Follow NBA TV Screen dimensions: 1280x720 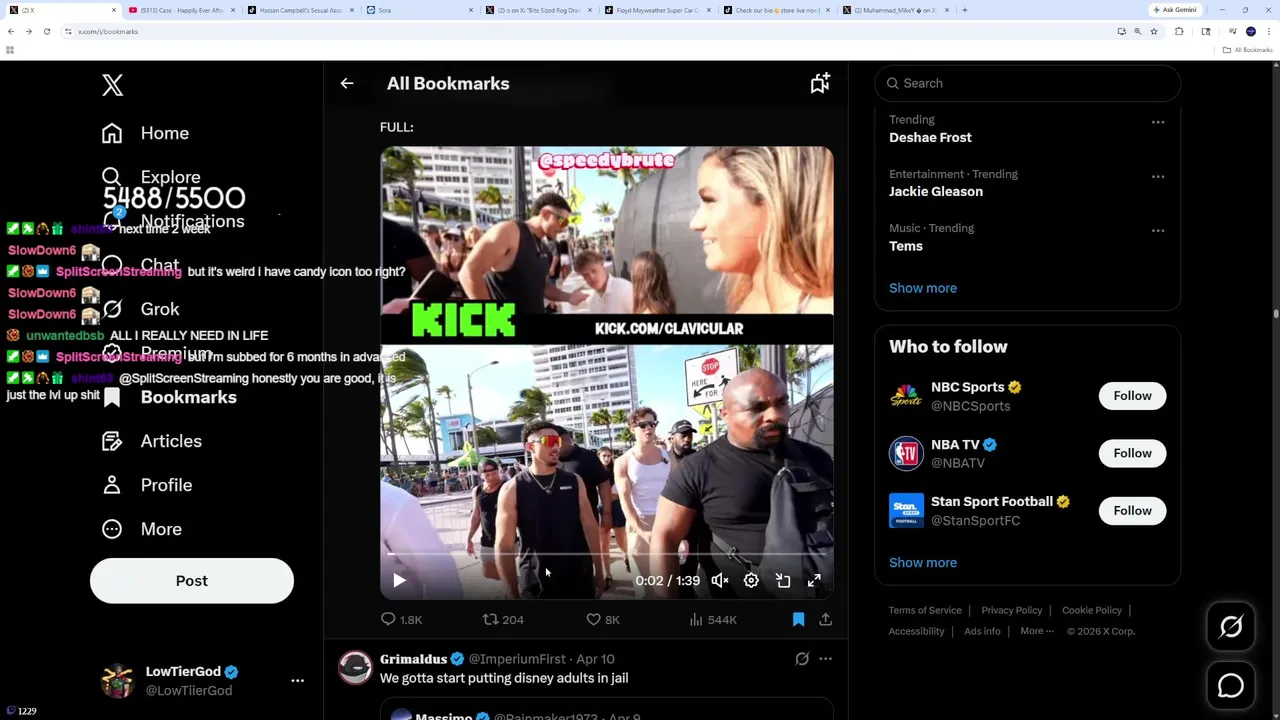(x=1132, y=453)
